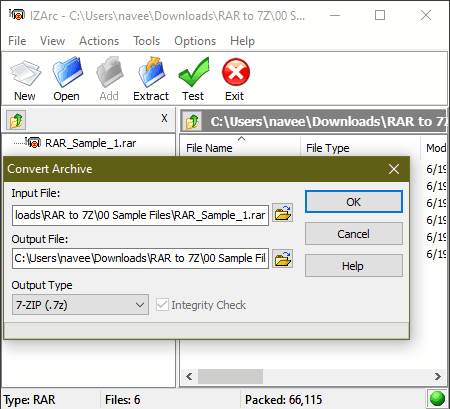
Task: Click the grayed Add toolbar icon
Action: point(109,79)
